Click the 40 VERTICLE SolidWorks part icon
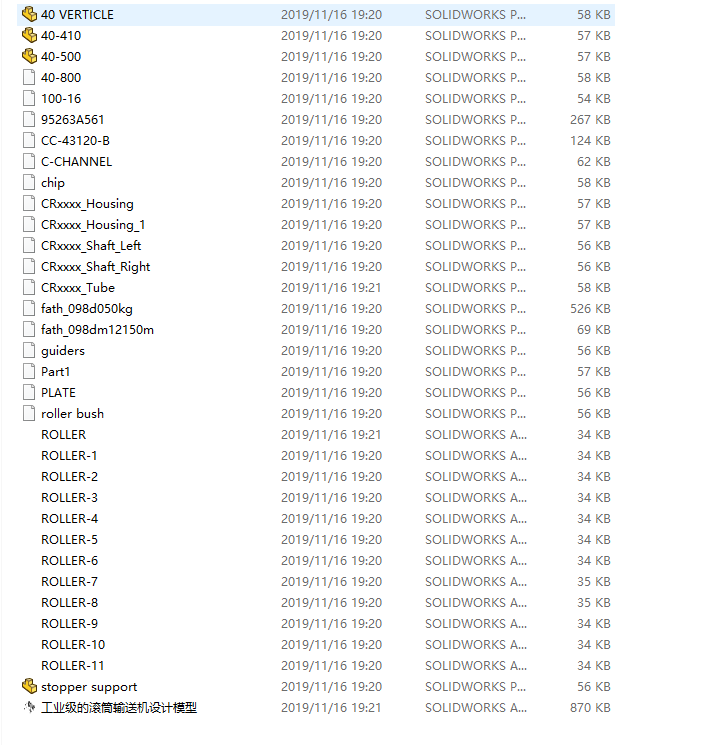 (29, 15)
